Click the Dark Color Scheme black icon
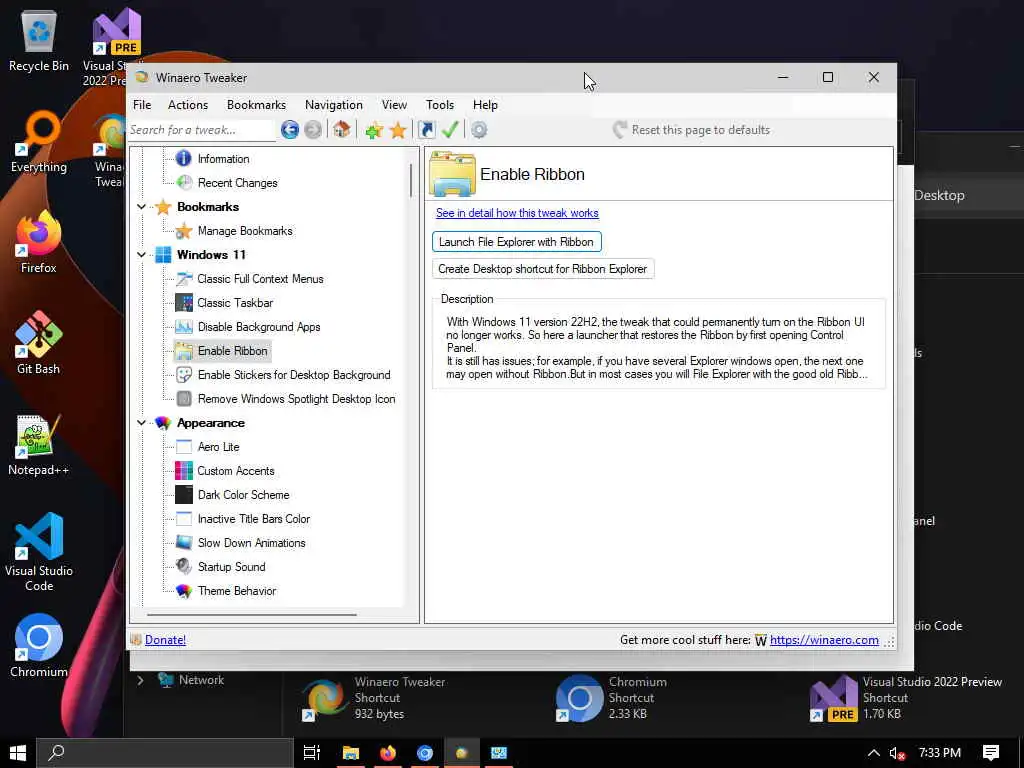This screenshot has width=1024, height=768. (184, 495)
